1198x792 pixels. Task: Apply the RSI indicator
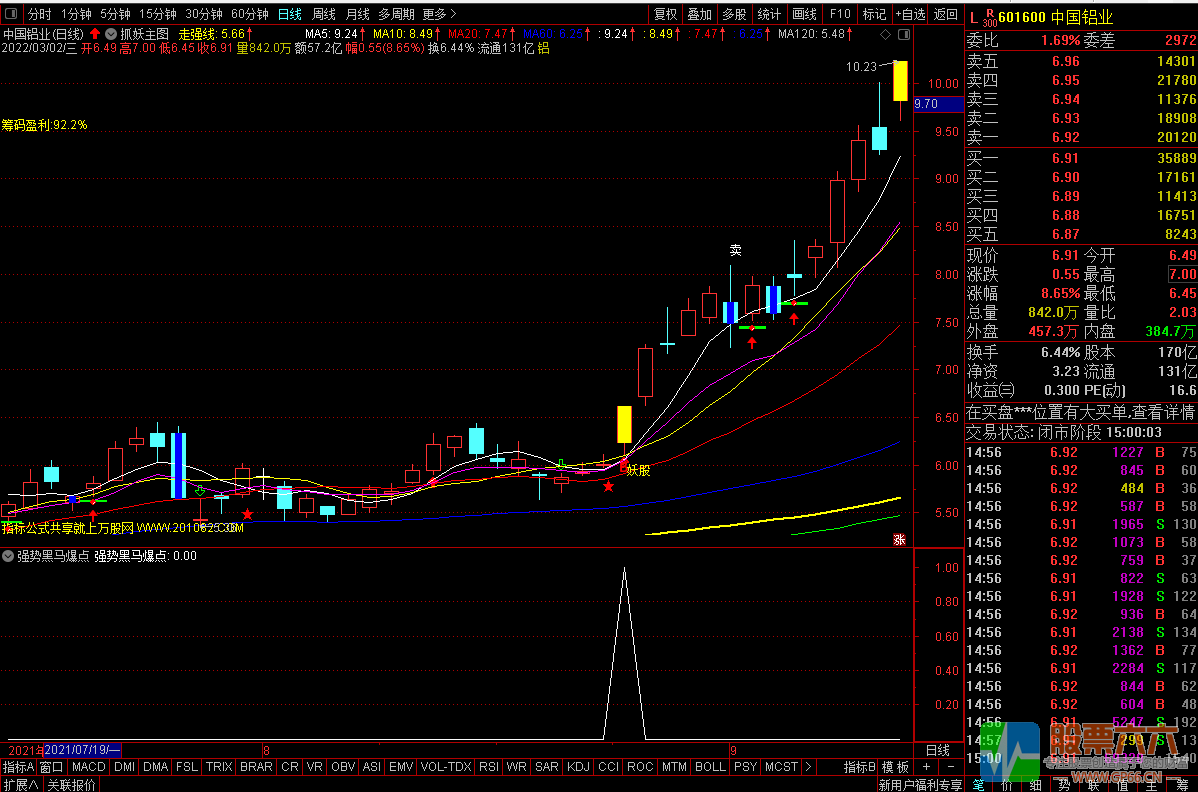(x=489, y=767)
